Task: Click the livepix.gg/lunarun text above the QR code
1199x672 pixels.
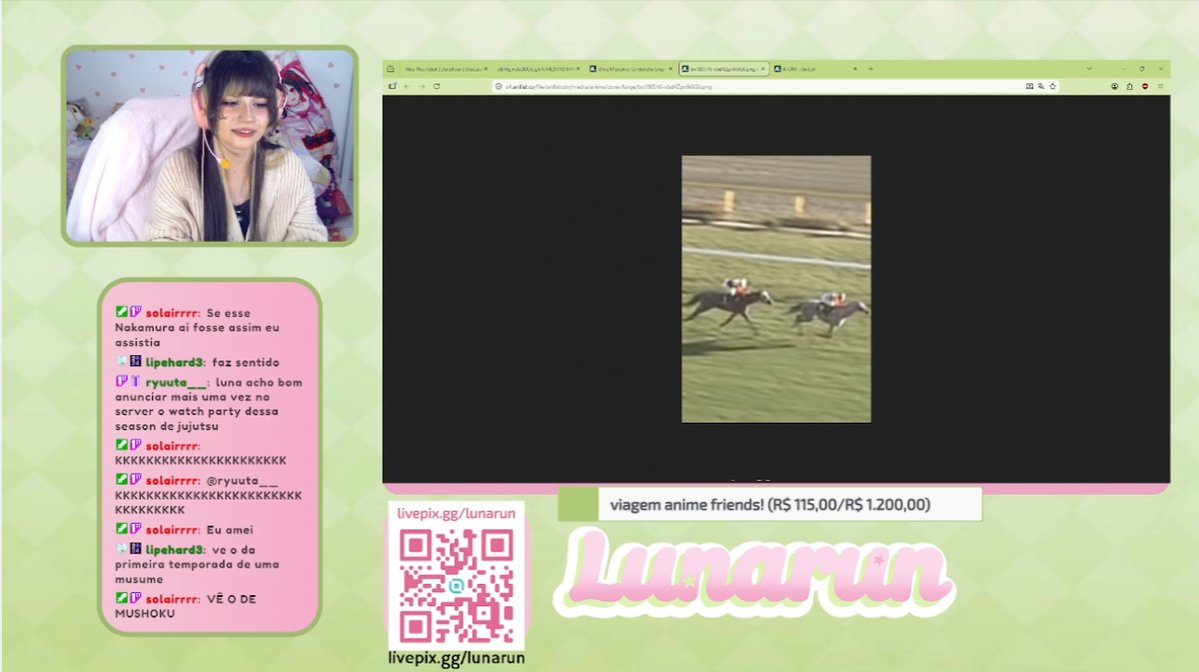Action: (457, 514)
